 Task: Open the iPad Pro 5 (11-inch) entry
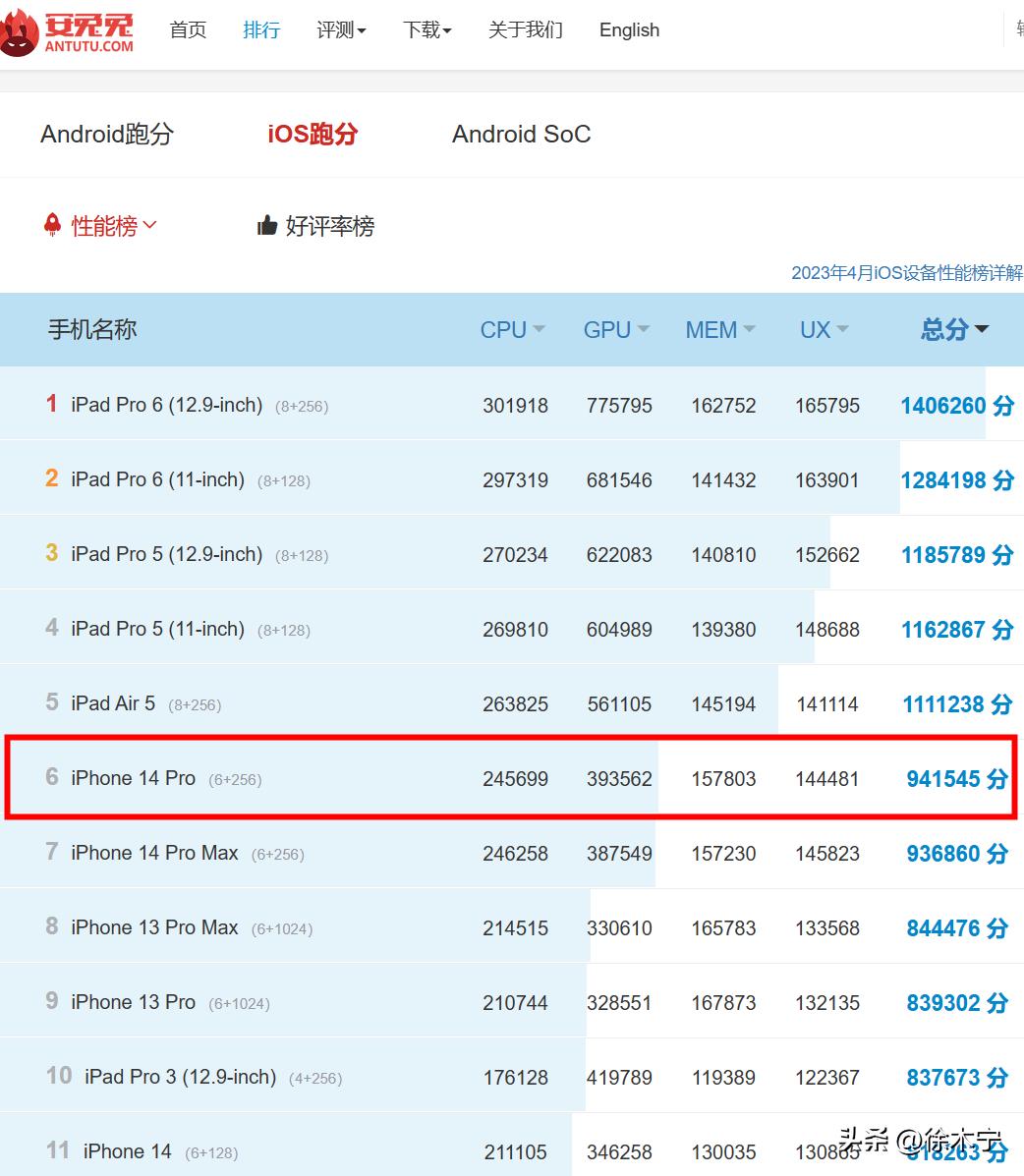point(157,629)
